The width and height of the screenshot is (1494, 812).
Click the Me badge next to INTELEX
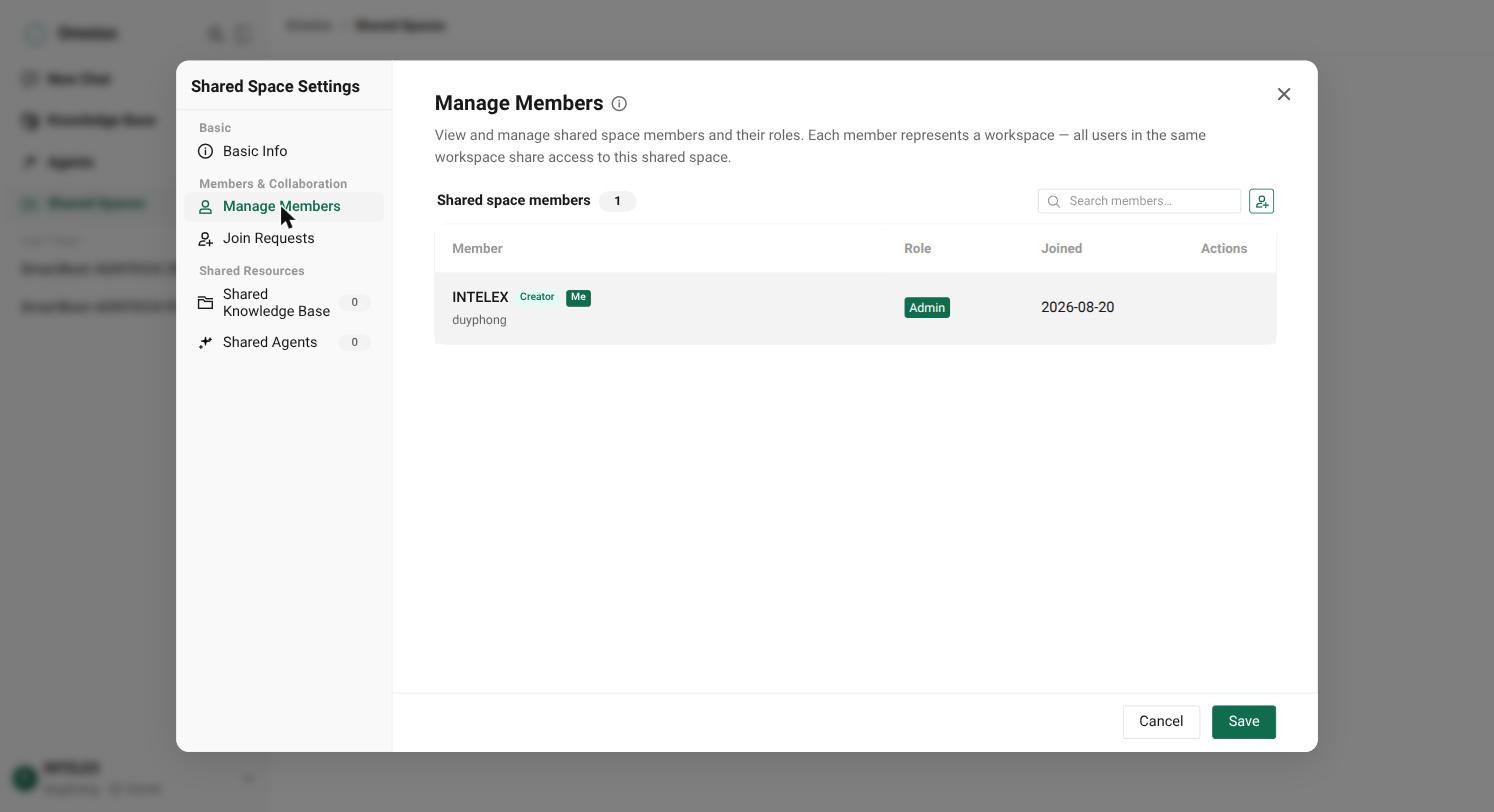click(578, 297)
